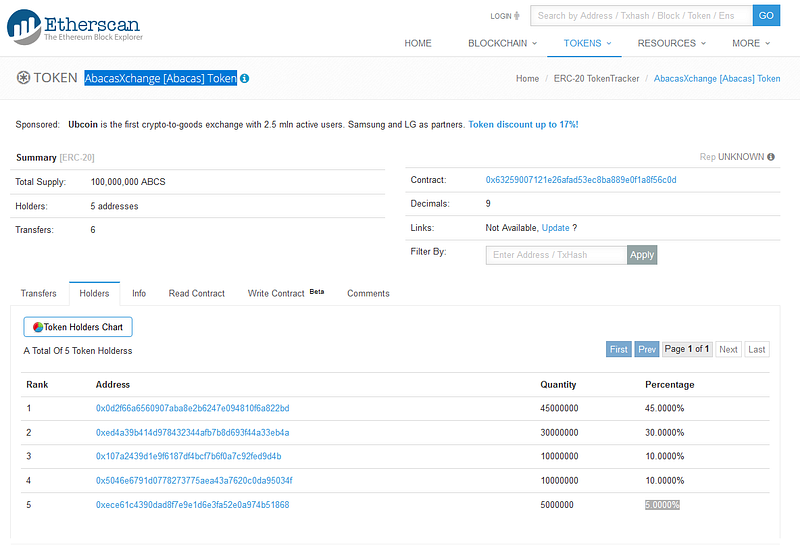Click the Quantity column header
Viewport: 800px width, 549px height.
(x=558, y=385)
